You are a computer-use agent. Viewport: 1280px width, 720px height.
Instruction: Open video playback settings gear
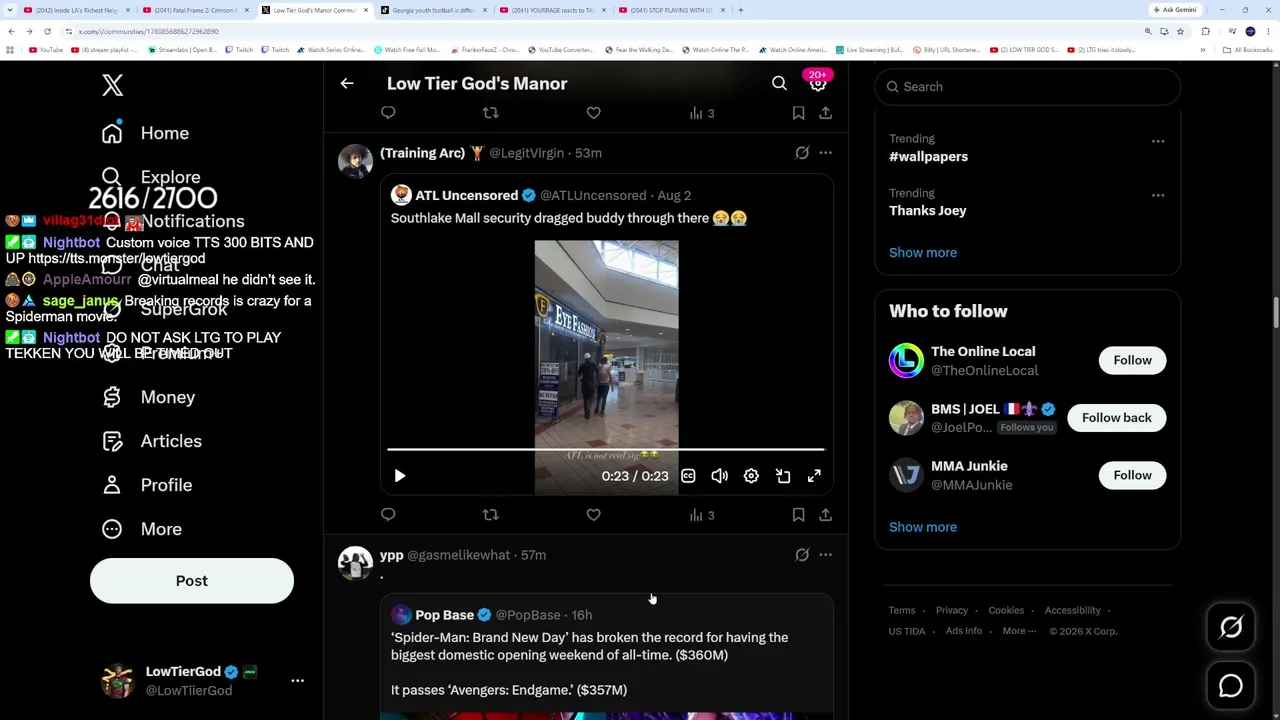pyautogui.click(x=751, y=476)
